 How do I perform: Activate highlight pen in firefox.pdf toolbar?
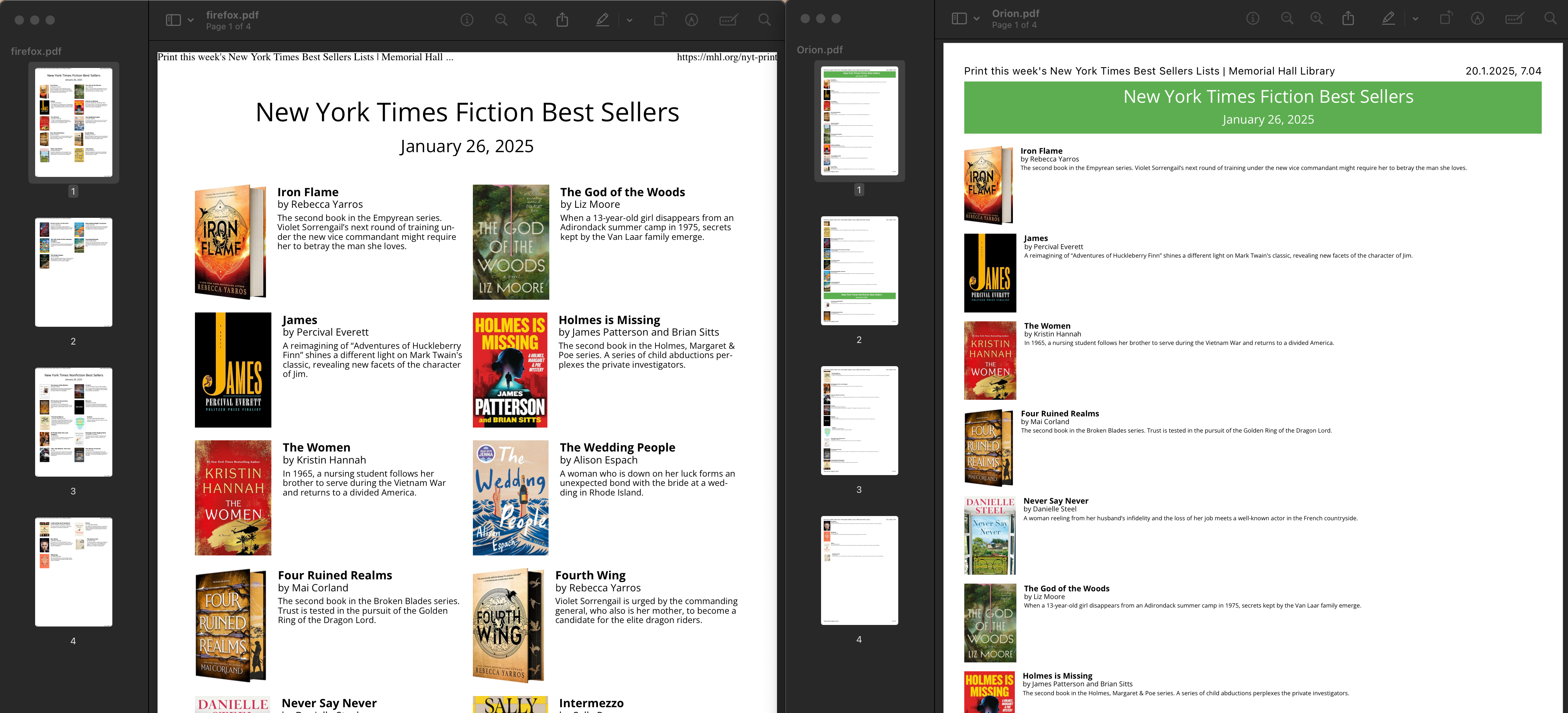[602, 20]
